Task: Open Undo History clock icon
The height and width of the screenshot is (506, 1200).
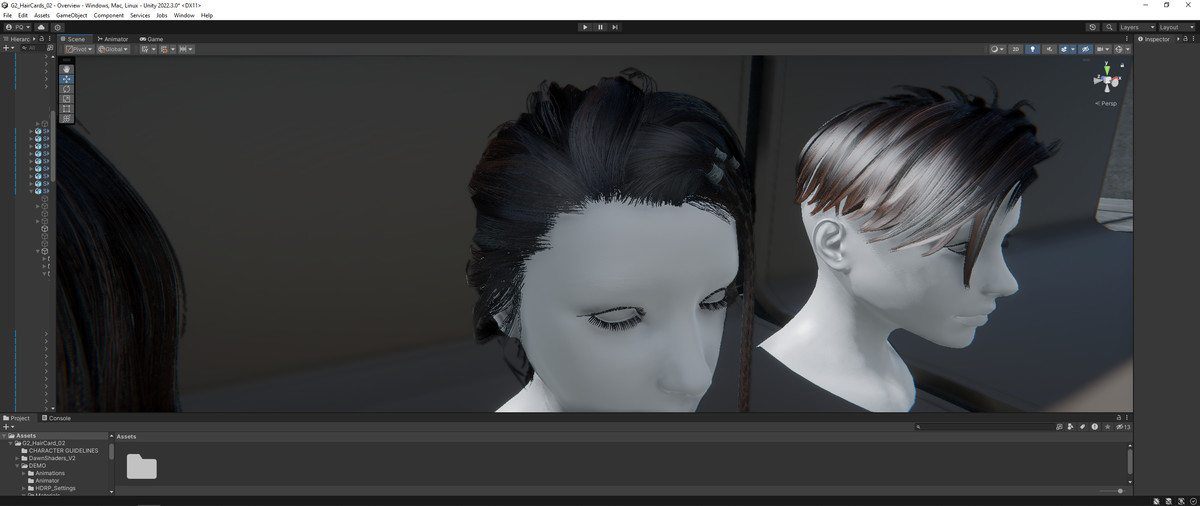Action: pos(1092,27)
